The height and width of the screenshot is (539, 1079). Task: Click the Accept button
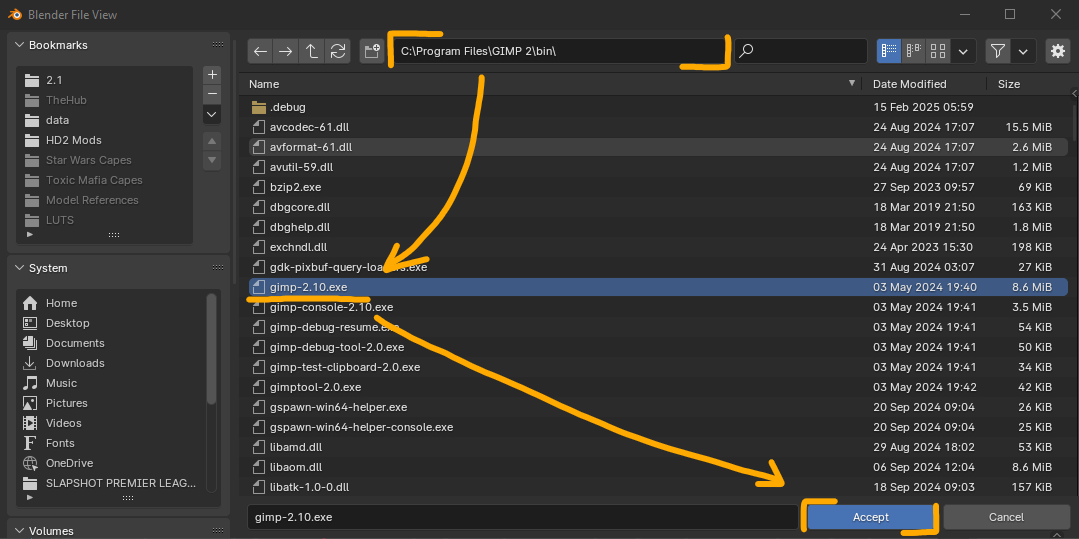[870, 517]
